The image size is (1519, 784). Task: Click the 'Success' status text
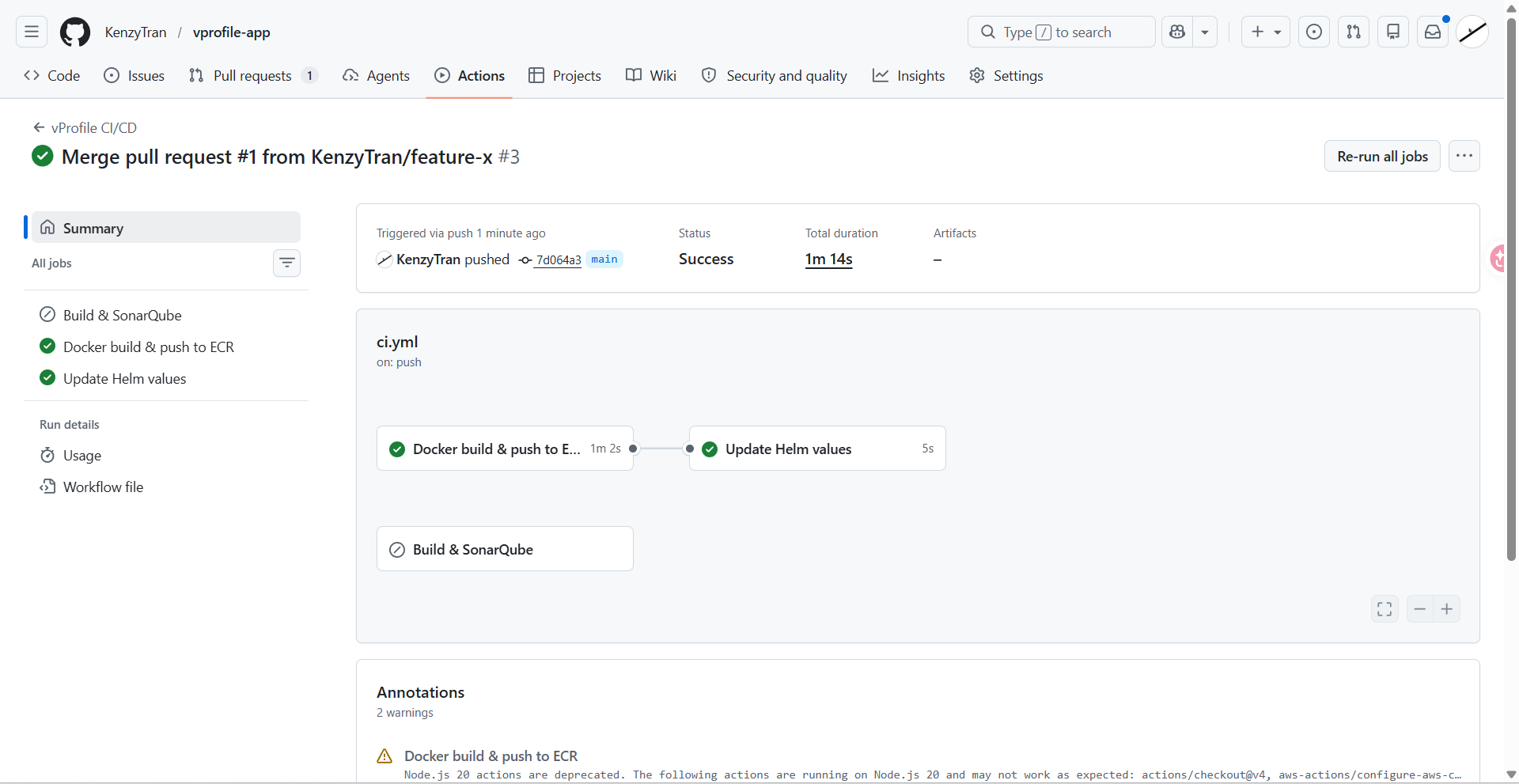[706, 259]
